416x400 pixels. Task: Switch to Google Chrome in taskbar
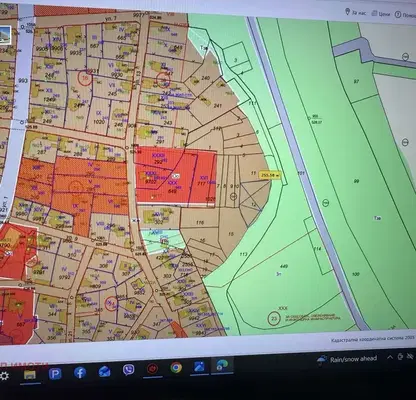[x=176, y=367]
